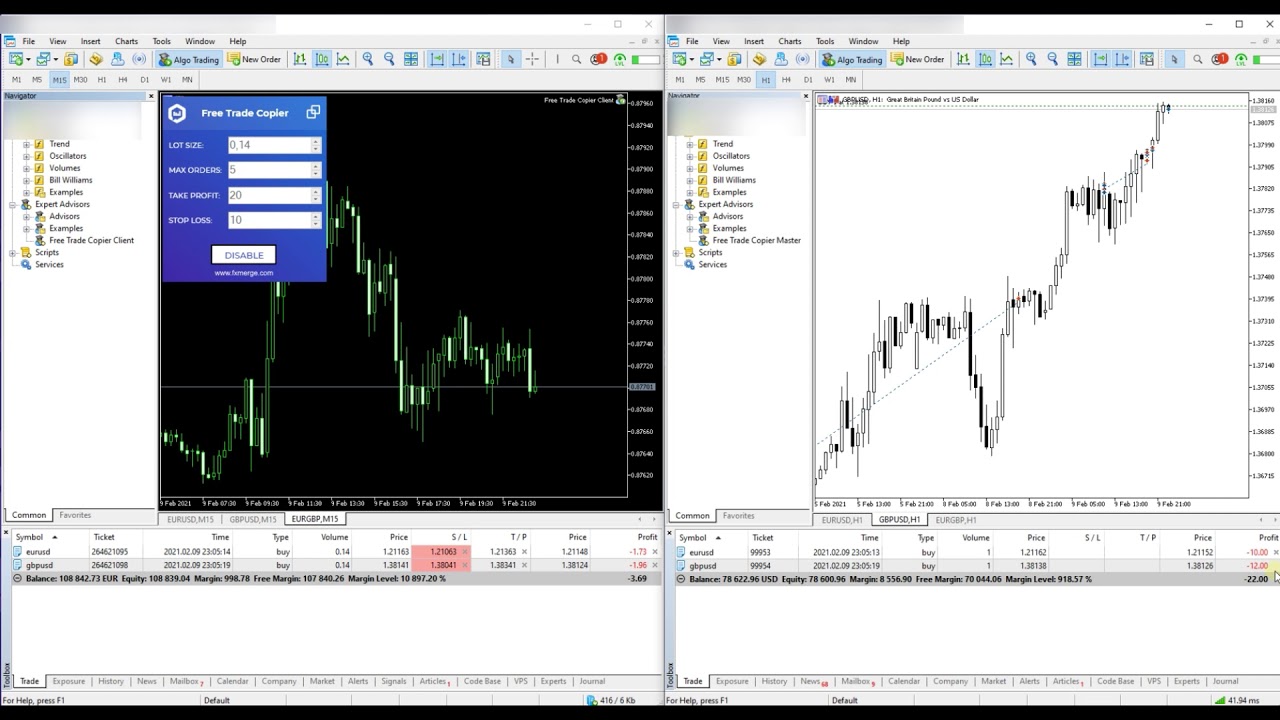The image size is (1280, 720).
Task: Click popout icon on Free Trade Copier panel
Action: (x=313, y=112)
